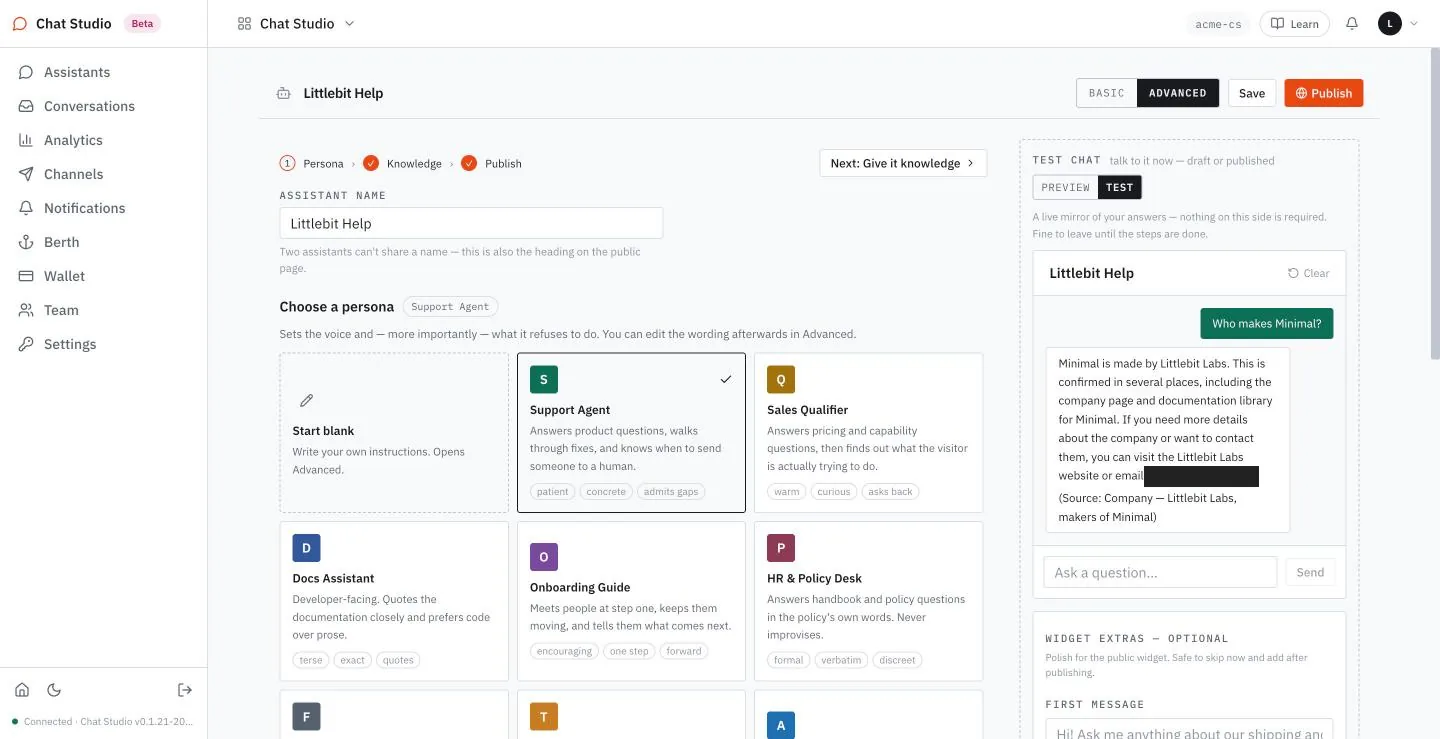Switch the editor to Basic mode
Screen dimensions: 1440x739
[1107, 93]
